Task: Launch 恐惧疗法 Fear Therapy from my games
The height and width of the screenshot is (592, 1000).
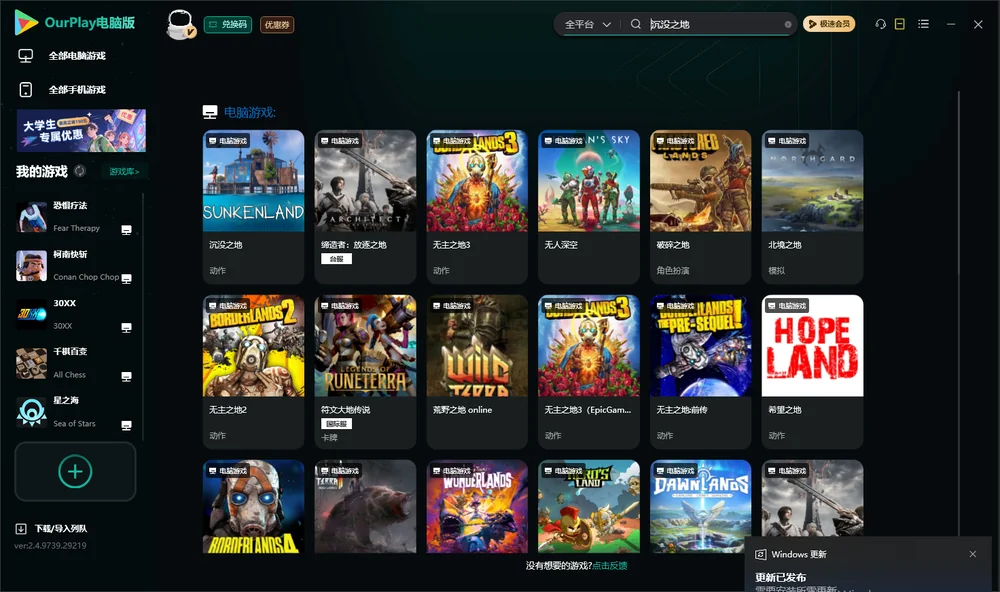Action: (x=75, y=217)
